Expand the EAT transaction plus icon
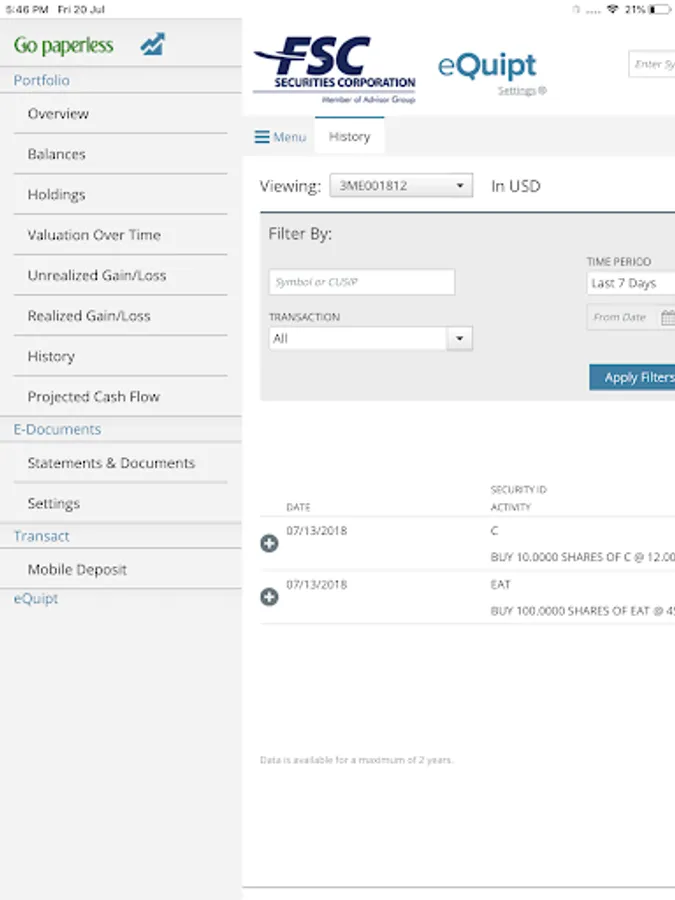Image resolution: width=675 pixels, height=900 pixels. pyautogui.click(x=269, y=597)
